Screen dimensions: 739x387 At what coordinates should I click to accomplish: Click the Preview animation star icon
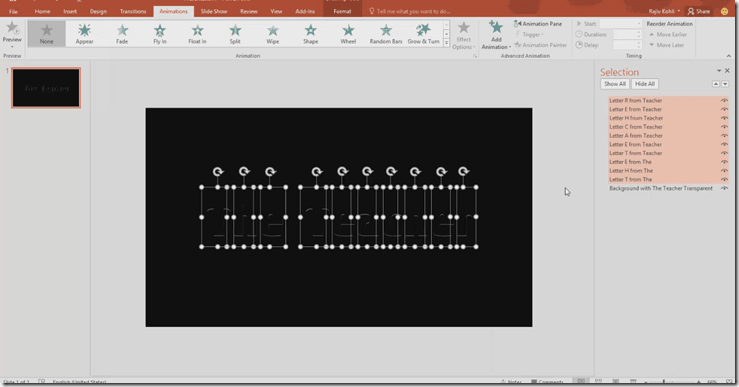click(12, 28)
